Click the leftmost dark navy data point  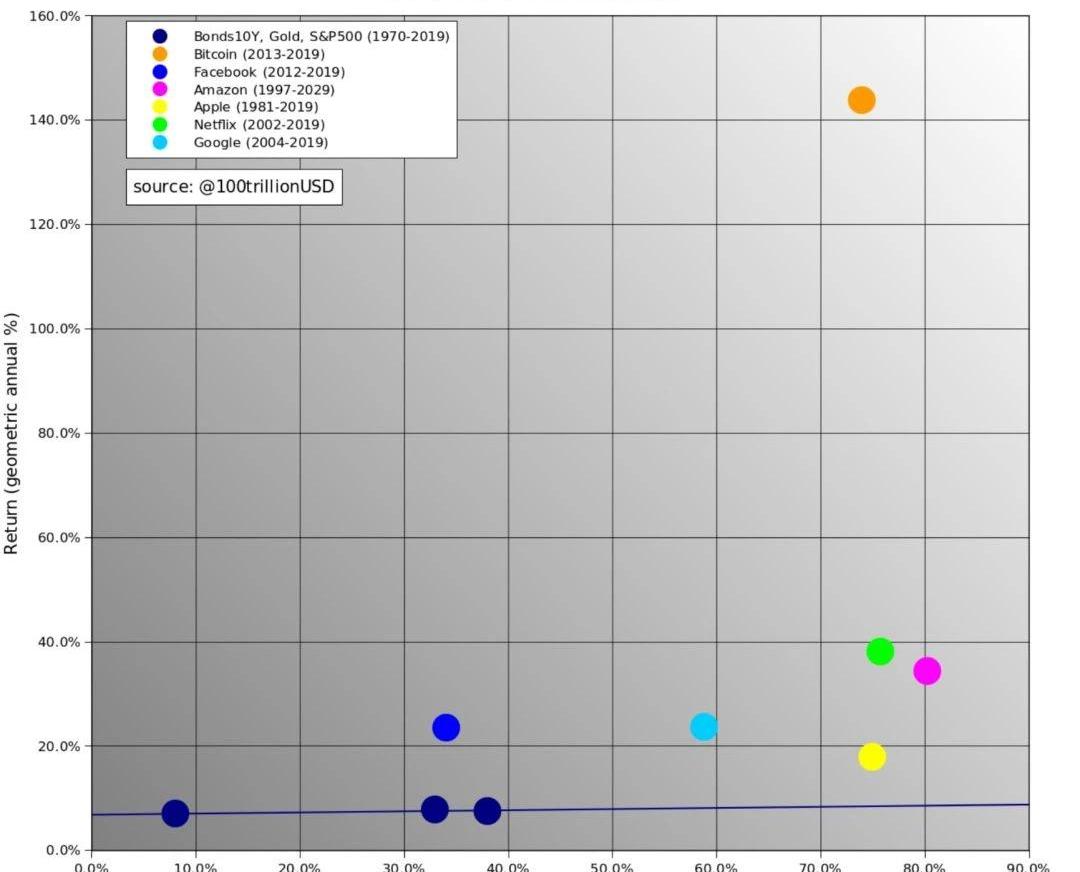point(175,814)
